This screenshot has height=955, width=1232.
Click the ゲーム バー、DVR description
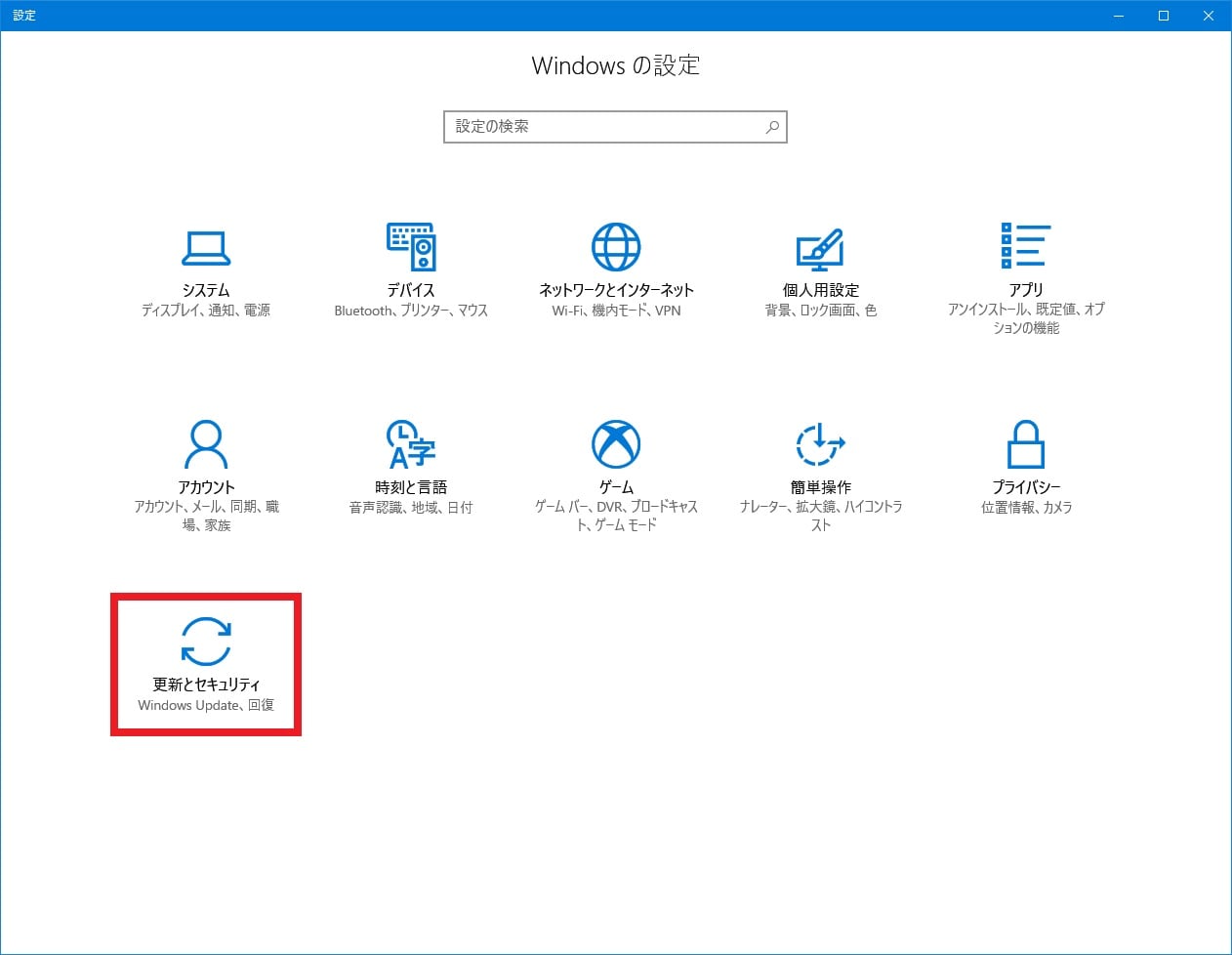(x=616, y=516)
